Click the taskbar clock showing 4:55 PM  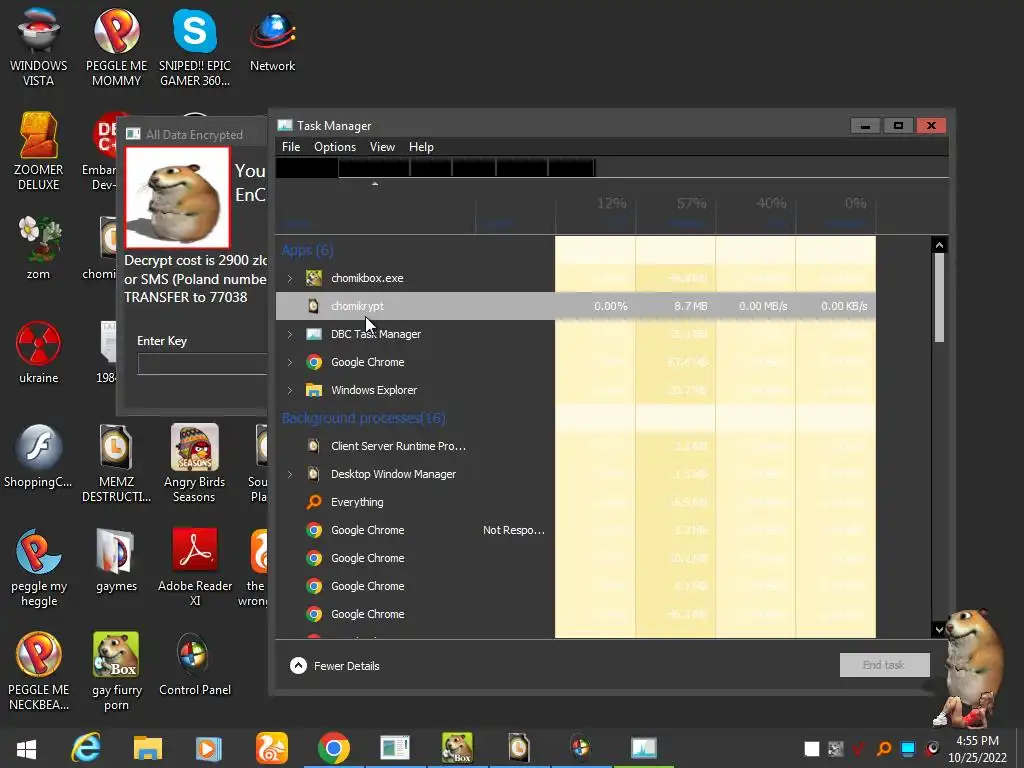(978, 749)
